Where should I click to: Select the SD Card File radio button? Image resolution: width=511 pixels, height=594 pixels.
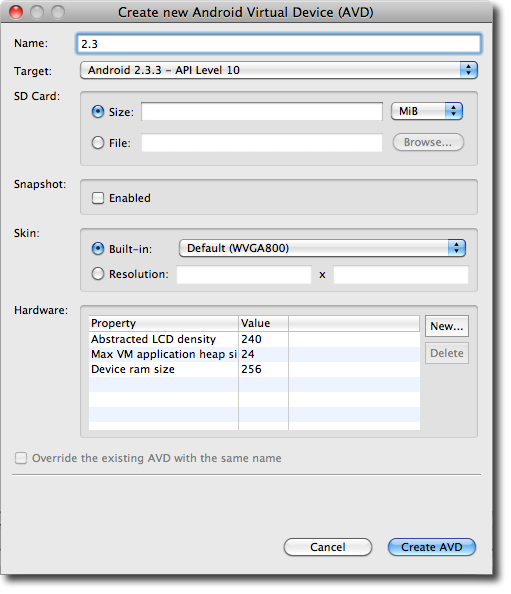coord(98,143)
